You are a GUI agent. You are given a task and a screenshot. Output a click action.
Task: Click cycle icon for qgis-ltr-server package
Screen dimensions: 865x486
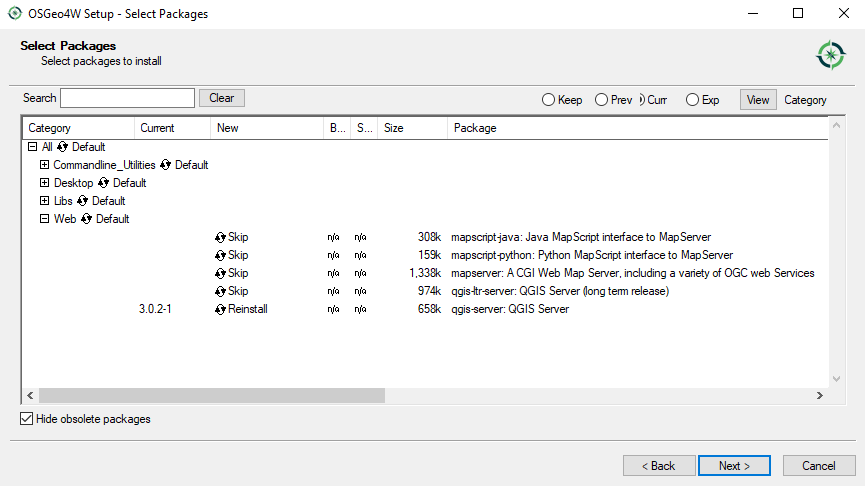(x=220, y=291)
